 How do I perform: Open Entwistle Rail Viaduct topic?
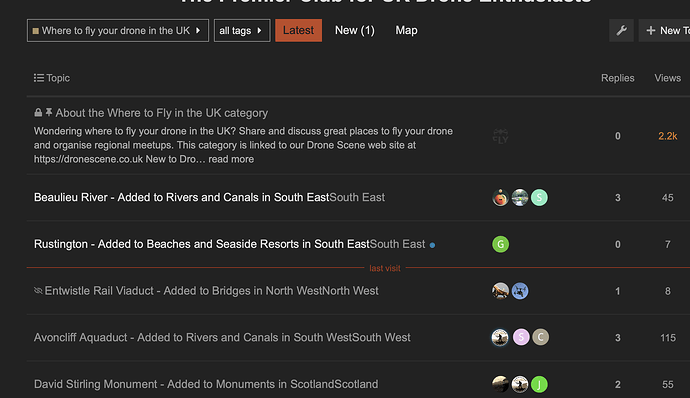coord(183,291)
